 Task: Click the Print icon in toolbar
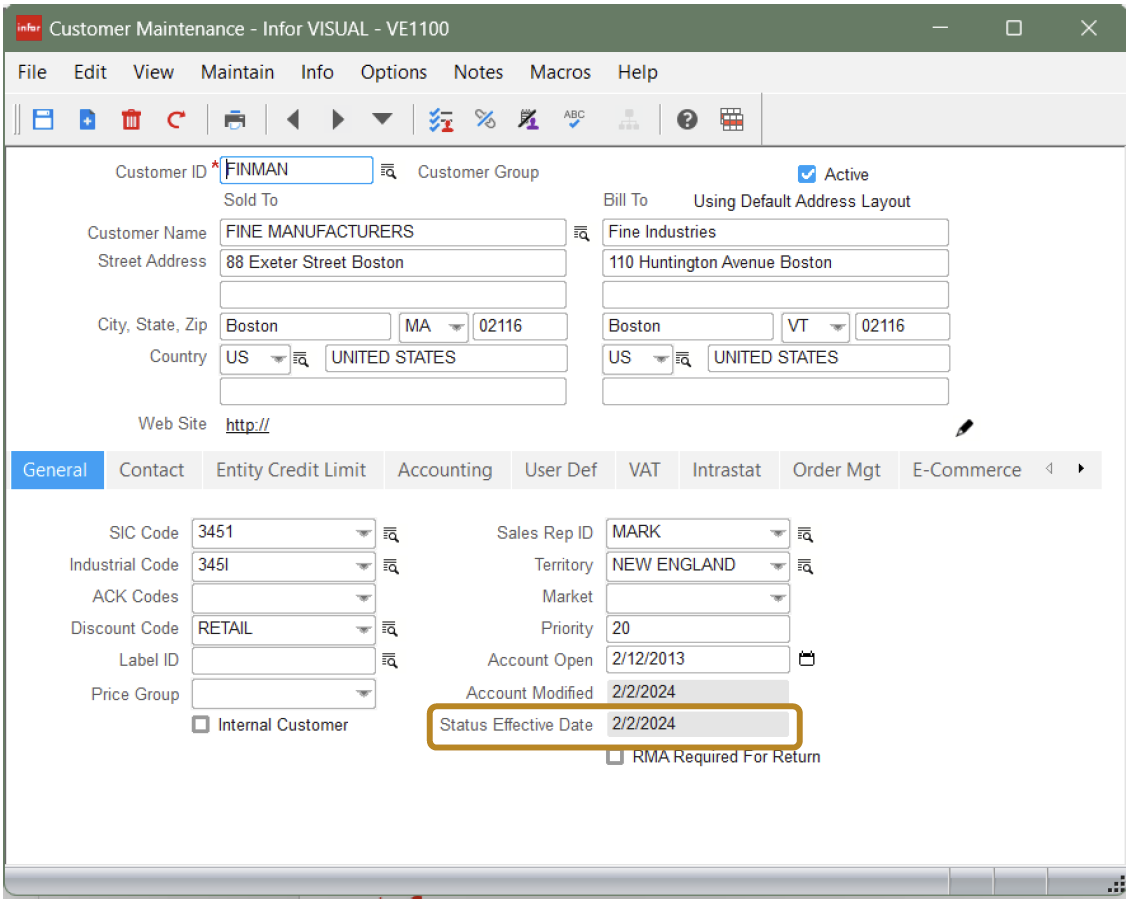pyautogui.click(x=235, y=119)
